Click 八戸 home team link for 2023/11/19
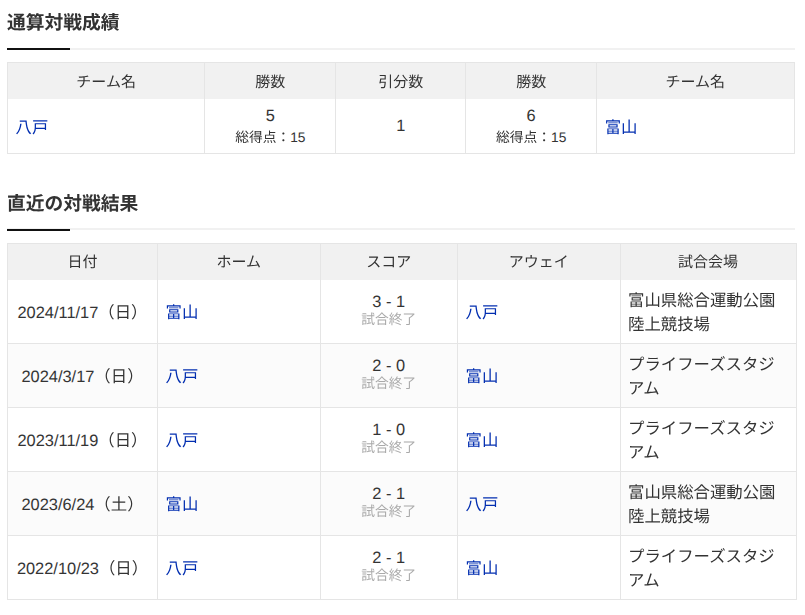This screenshot has height=615, width=805. click(182, 440)
